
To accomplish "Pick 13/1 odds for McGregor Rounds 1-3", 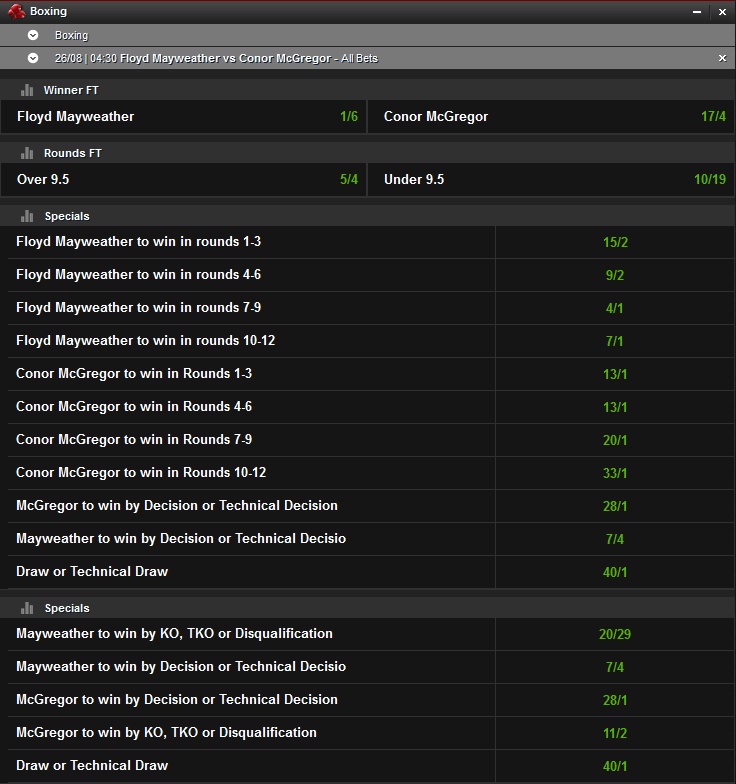I will click(615, 374).
